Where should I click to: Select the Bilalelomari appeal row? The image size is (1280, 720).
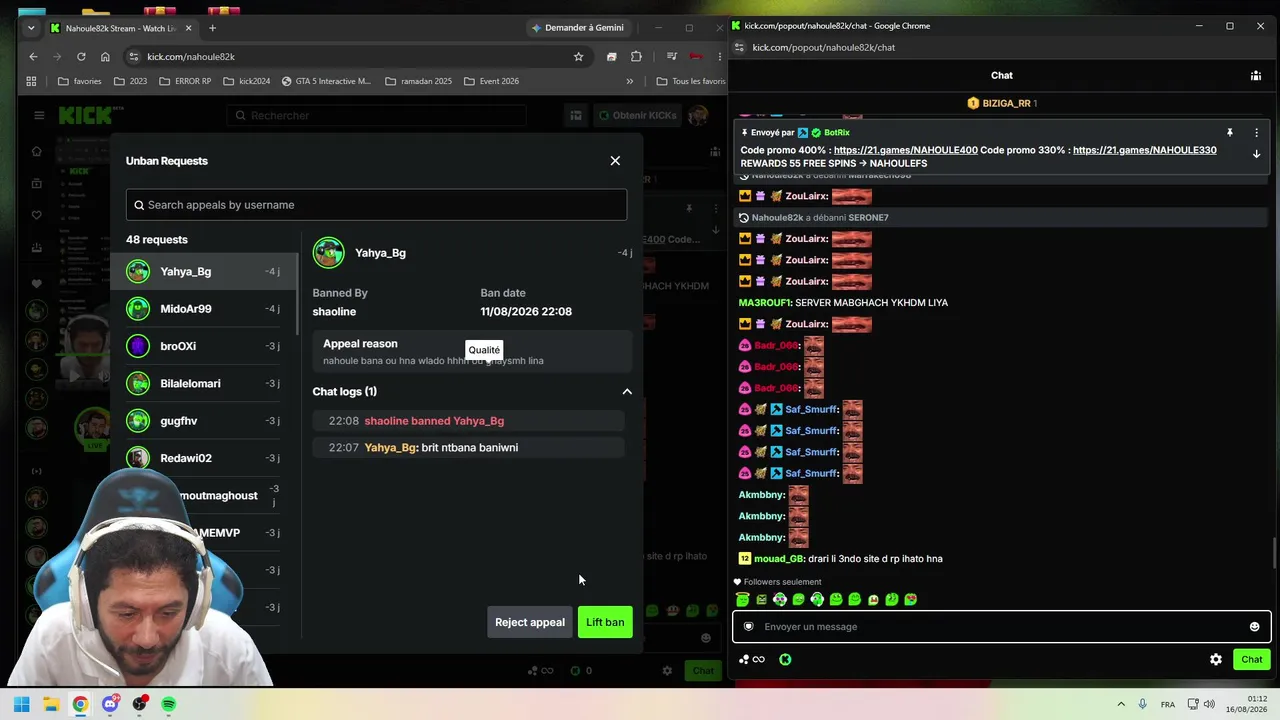pos(204,384)
